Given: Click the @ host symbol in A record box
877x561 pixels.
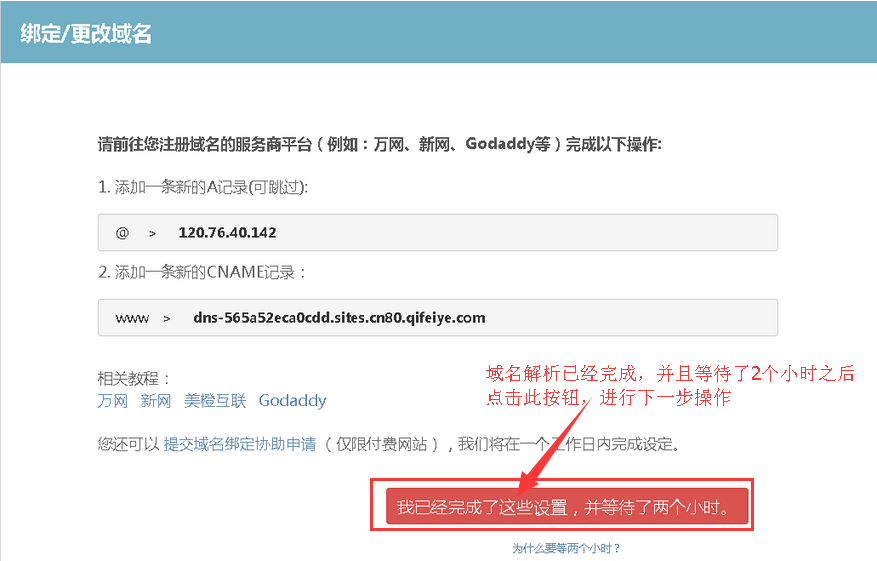Looking at the screenshot, I should tap(122, 233).
